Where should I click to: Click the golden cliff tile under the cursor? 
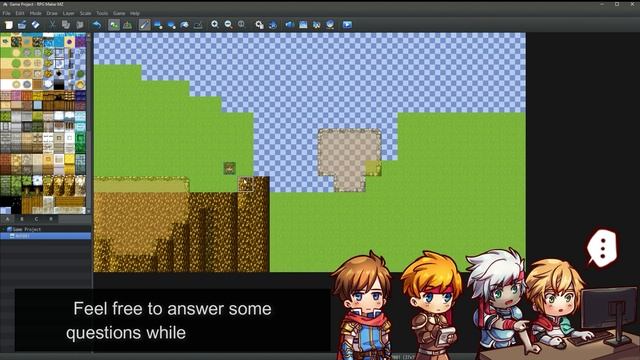[245, 184]
